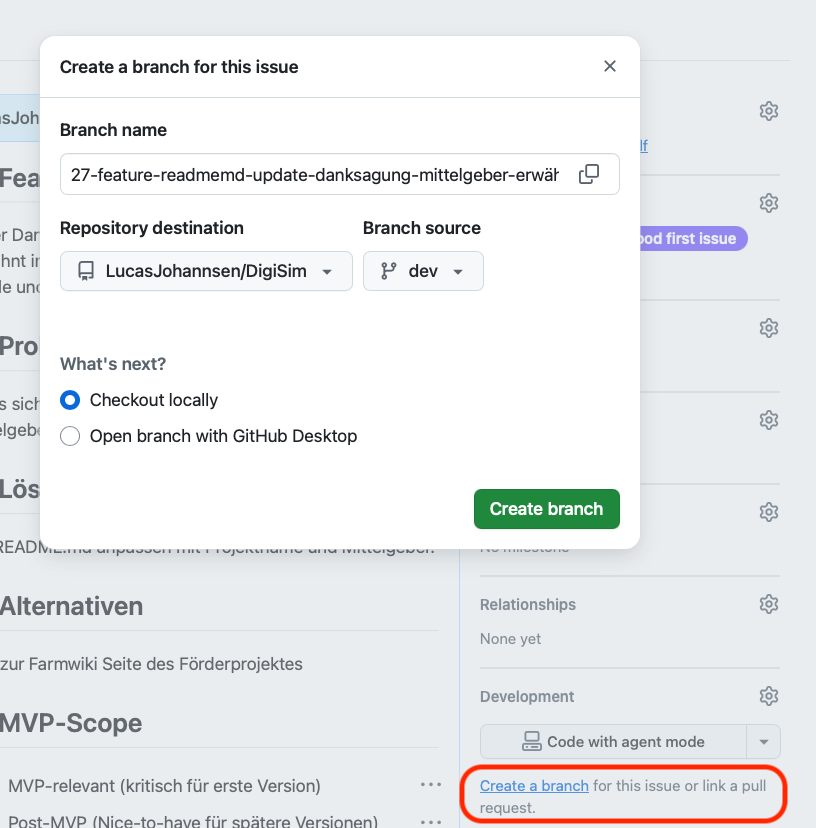Open the Labels settings gear
816x828 pixels.
(768, 203)
